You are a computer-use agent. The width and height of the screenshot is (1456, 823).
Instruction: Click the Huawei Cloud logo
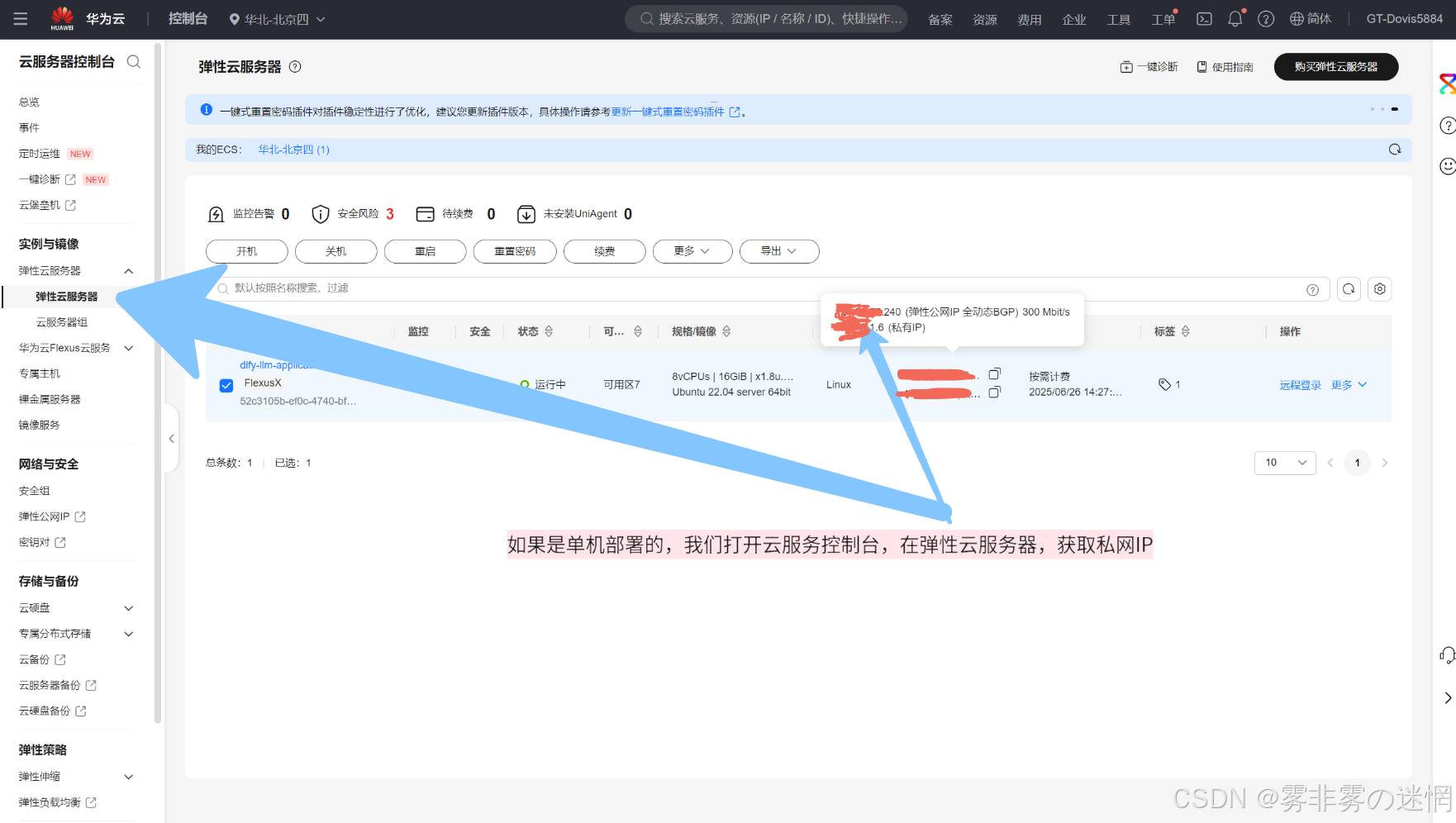[x=88, y=18]
